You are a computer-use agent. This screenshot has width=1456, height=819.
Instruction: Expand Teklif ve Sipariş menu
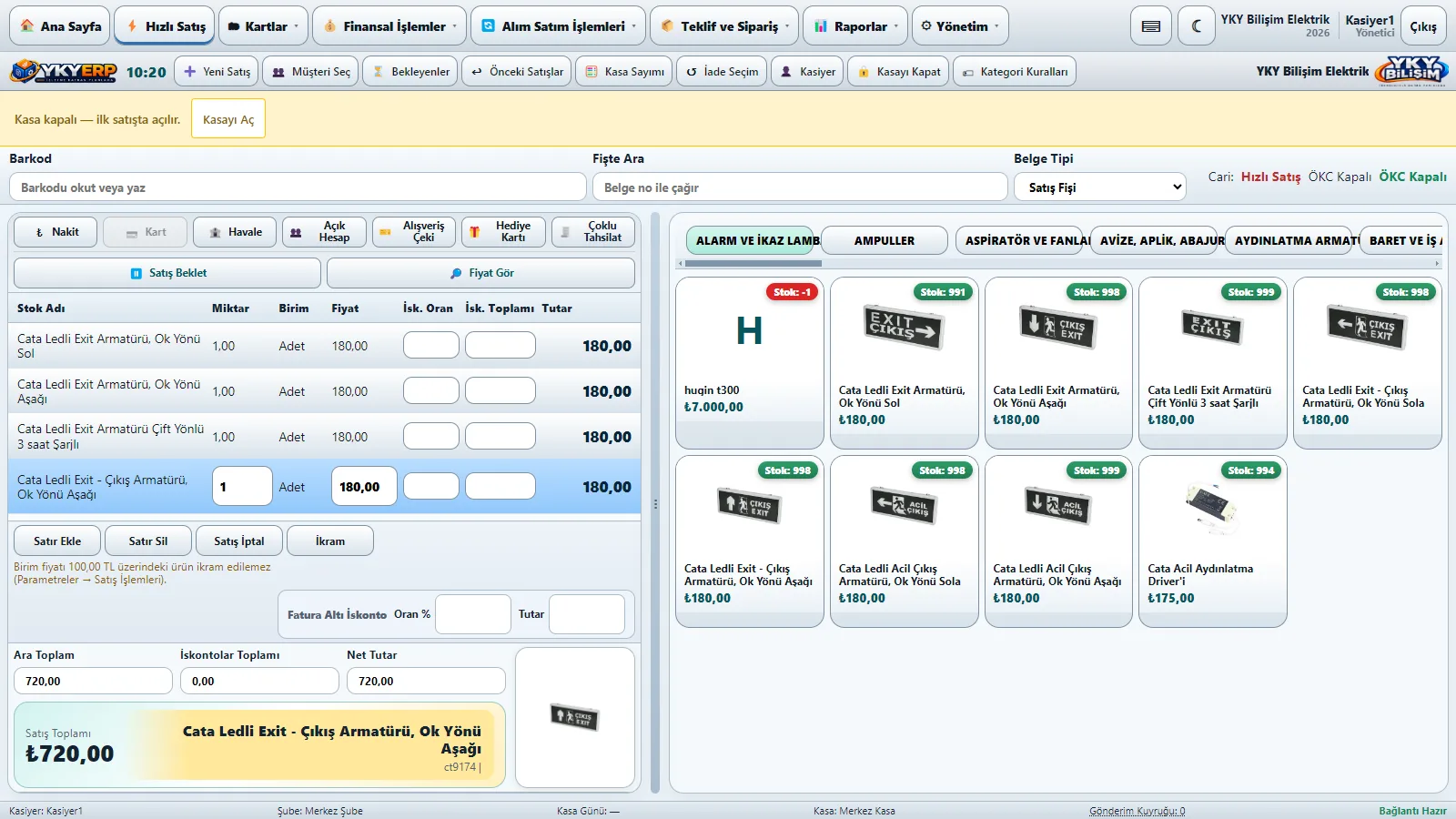coord(725,26)
